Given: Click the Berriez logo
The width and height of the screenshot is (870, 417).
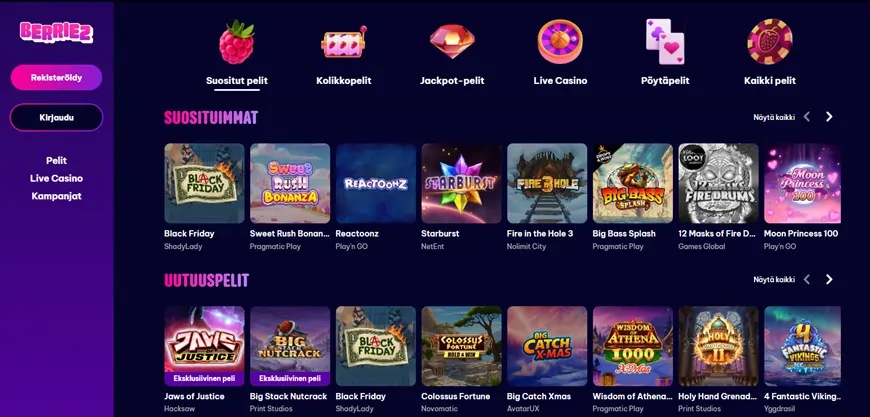Looking at the screenshot, I should tap(57, 32).
